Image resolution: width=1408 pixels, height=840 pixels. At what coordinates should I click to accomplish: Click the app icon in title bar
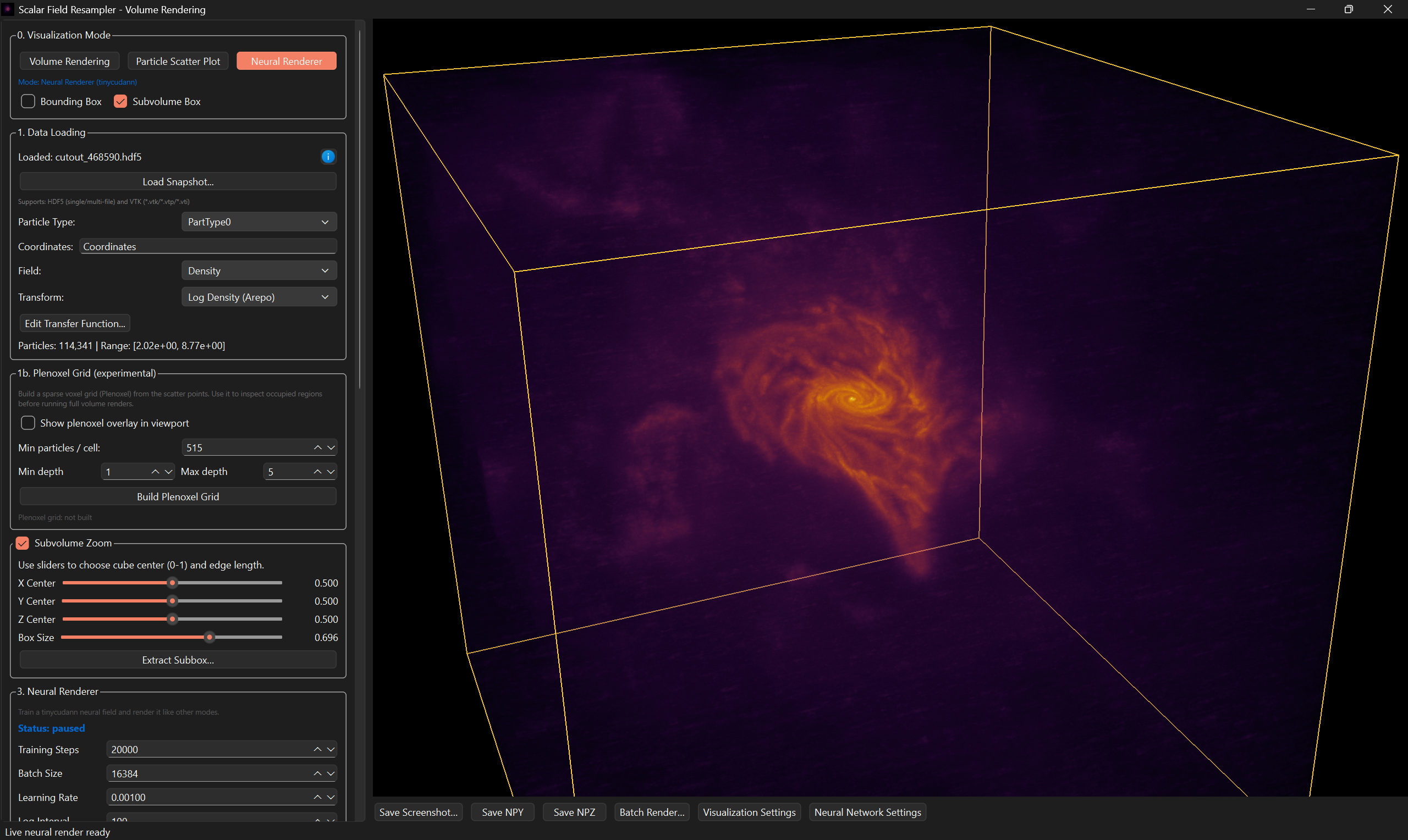click(8, 9)
